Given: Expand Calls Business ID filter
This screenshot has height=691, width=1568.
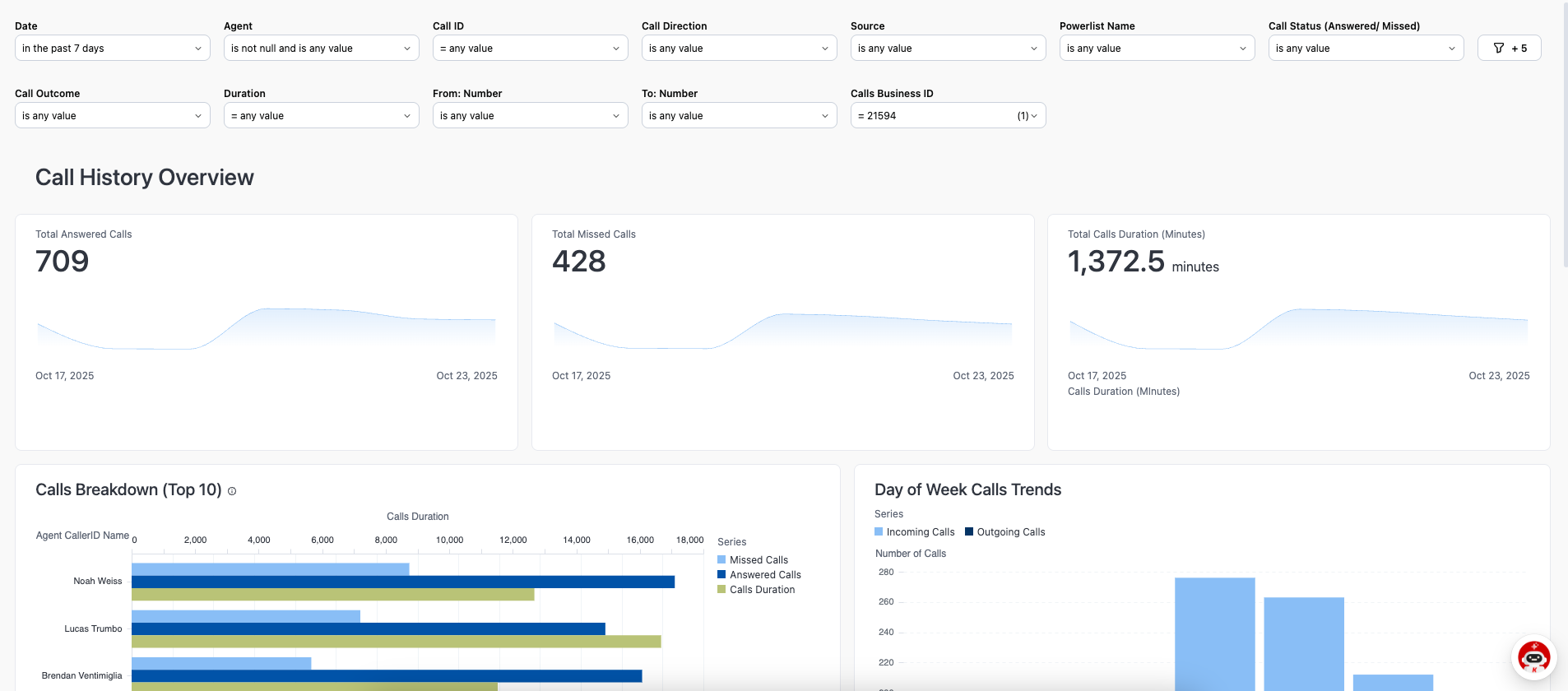Looking at the screenshot, I should tap(948, 116).
